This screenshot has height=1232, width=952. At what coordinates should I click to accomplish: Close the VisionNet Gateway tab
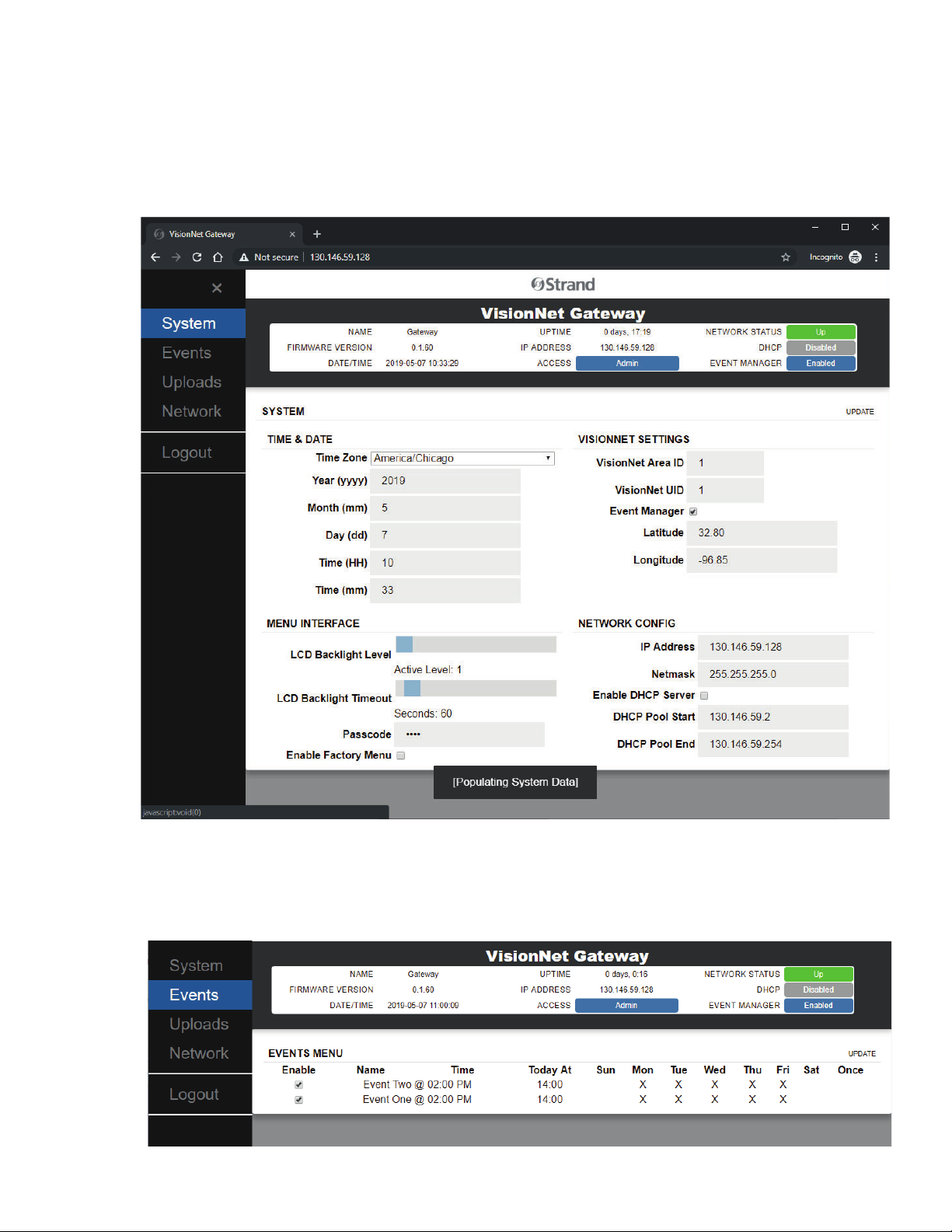(x=292, y=234)
